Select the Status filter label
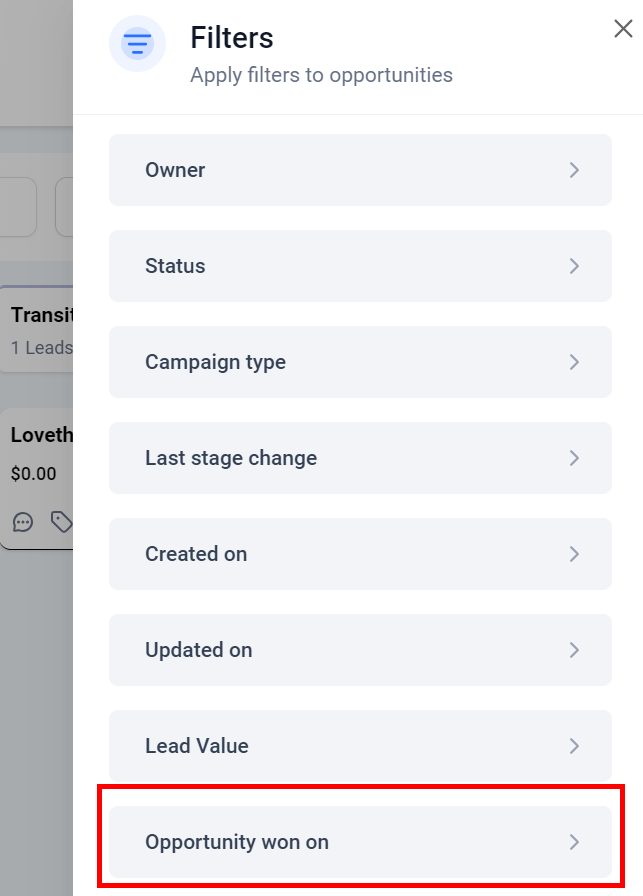643x896 pixels. [175, 266]
